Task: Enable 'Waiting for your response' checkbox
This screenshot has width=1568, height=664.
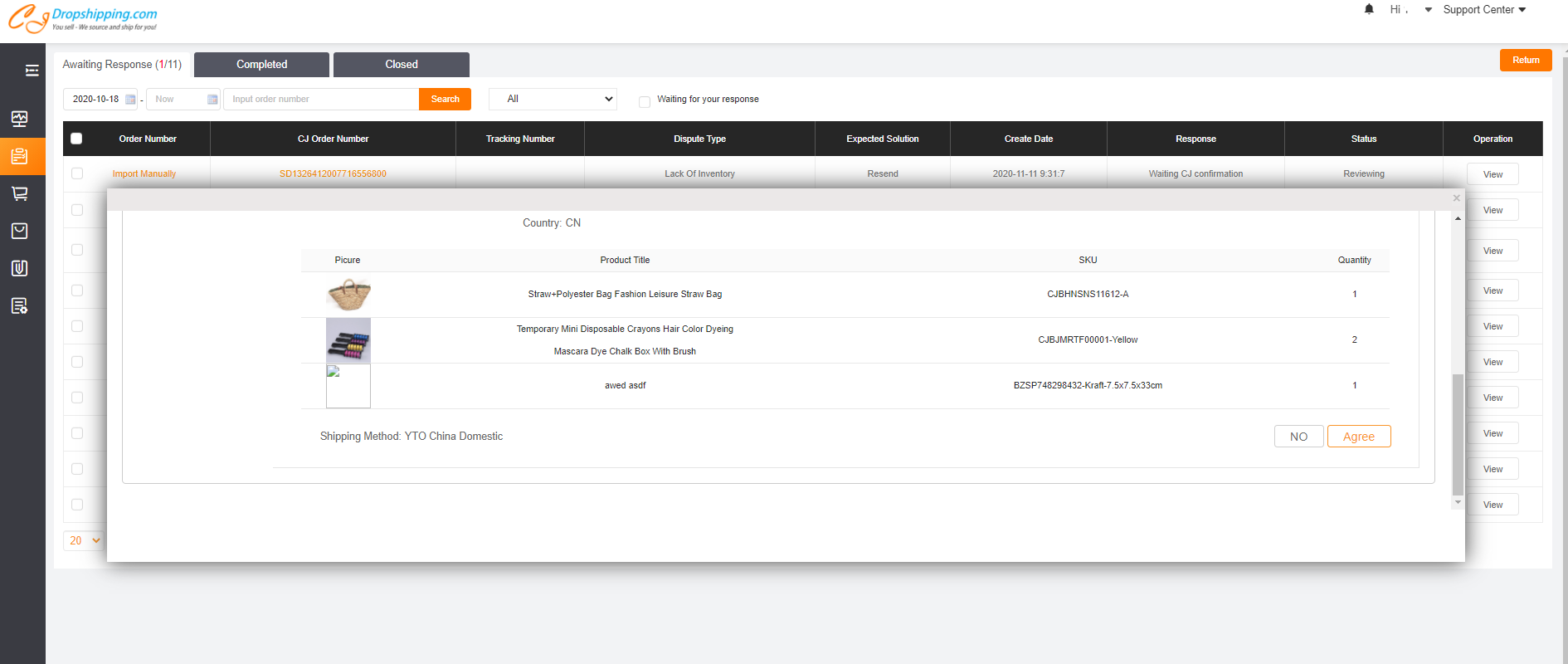Action: pos(644,101)
